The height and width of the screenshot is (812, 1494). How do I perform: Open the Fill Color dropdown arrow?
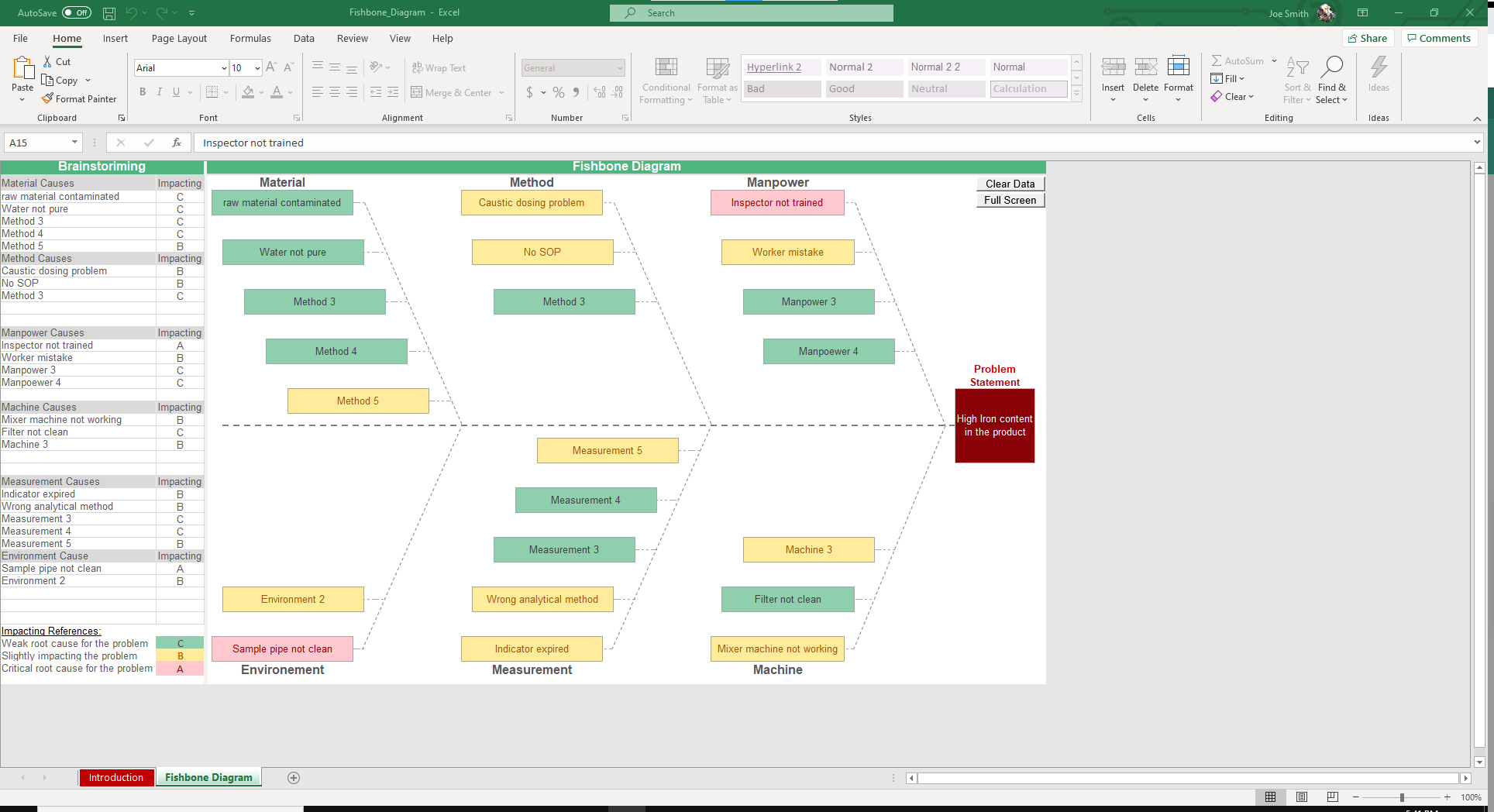[x=261, y=92]
